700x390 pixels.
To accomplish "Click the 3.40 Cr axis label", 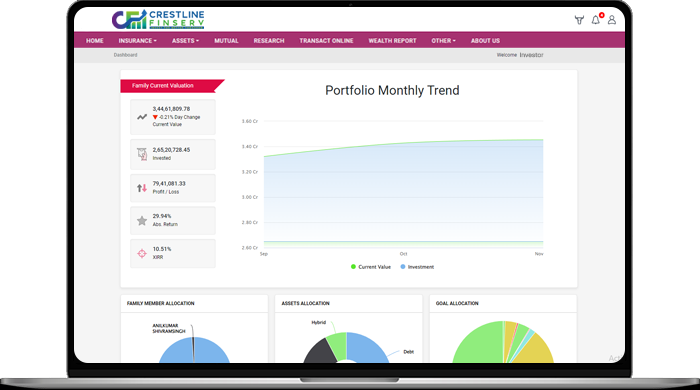I will pyautogui.click(x=250, y=146).
